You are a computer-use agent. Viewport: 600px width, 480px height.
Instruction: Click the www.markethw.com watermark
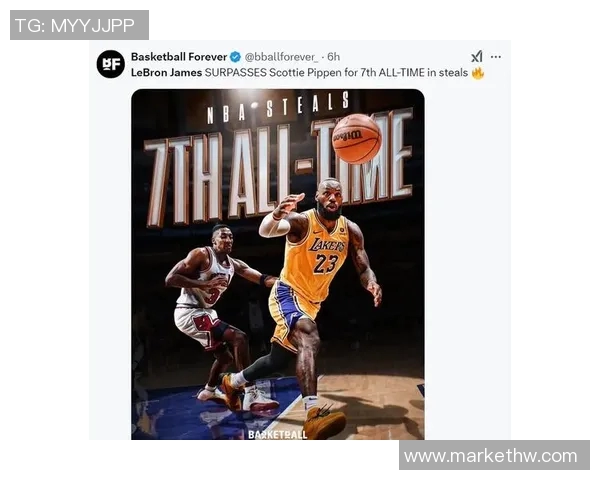[x=494, y=455]
